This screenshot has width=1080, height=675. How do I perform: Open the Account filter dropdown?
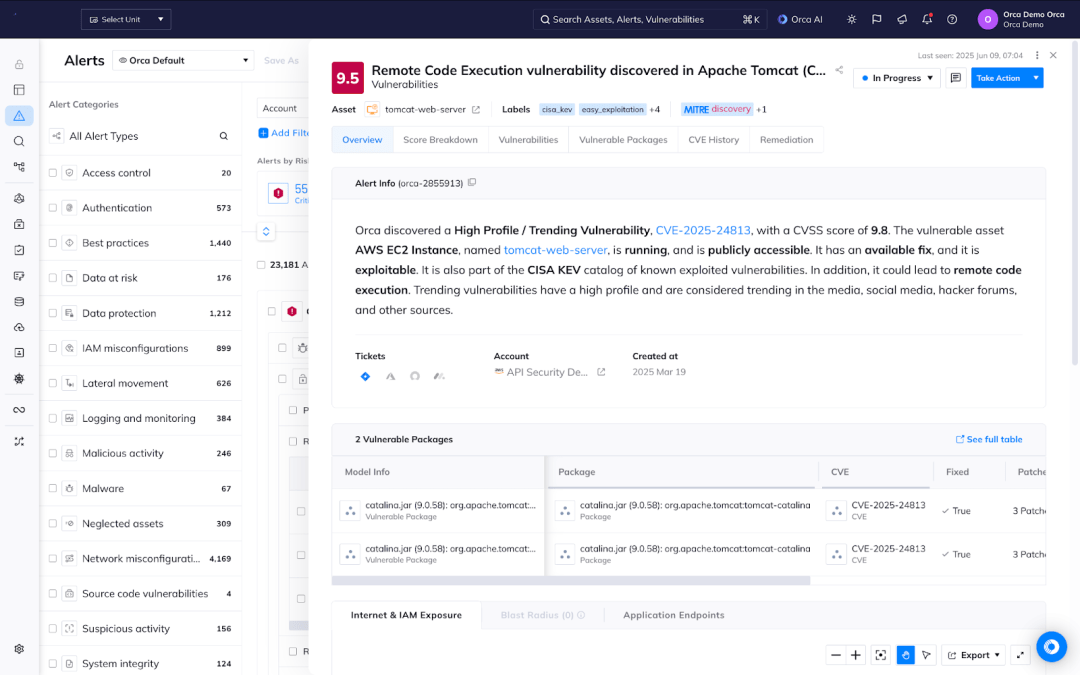pos(282,108)
